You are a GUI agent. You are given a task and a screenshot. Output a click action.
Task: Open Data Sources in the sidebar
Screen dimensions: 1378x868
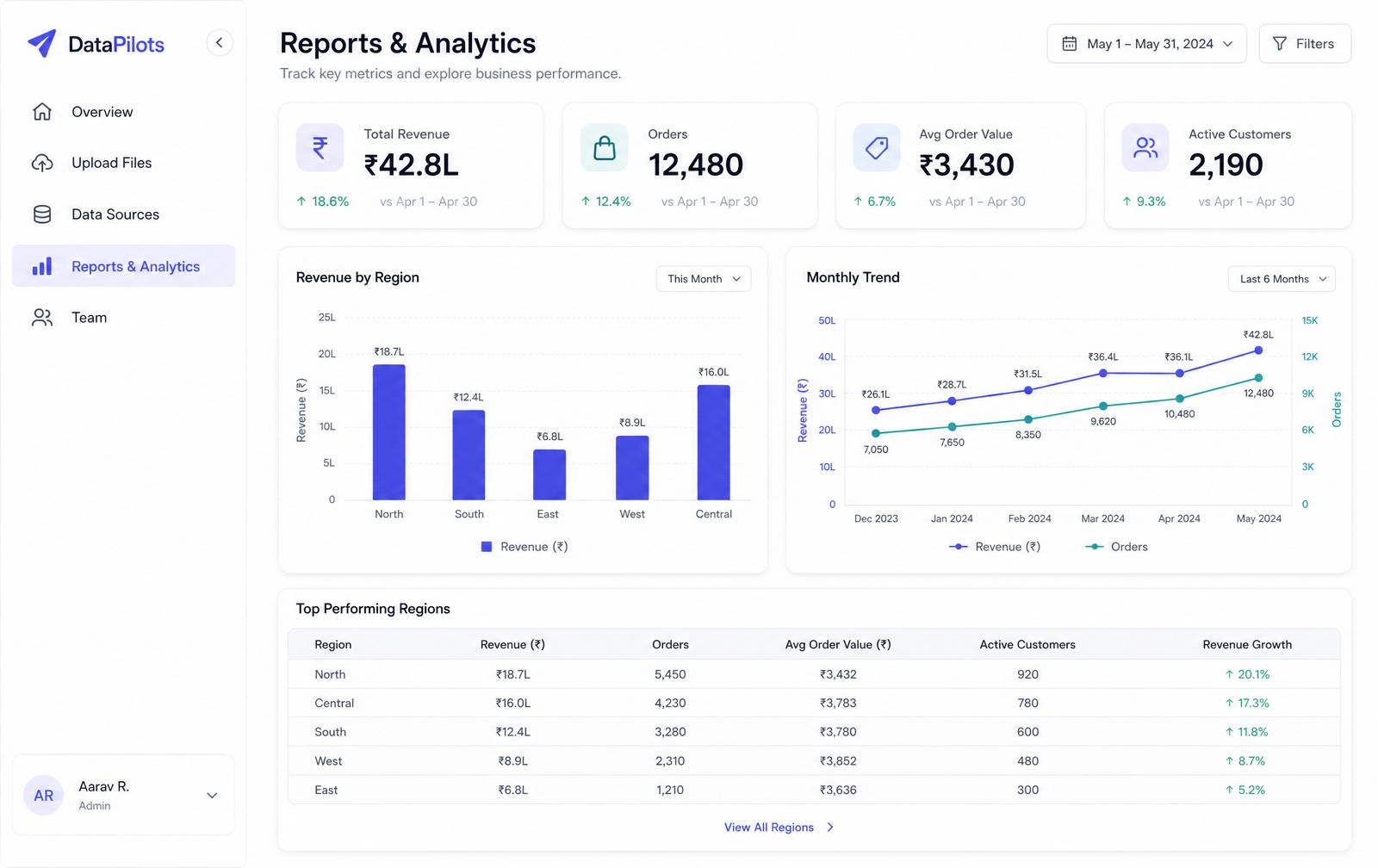(123, 214)
